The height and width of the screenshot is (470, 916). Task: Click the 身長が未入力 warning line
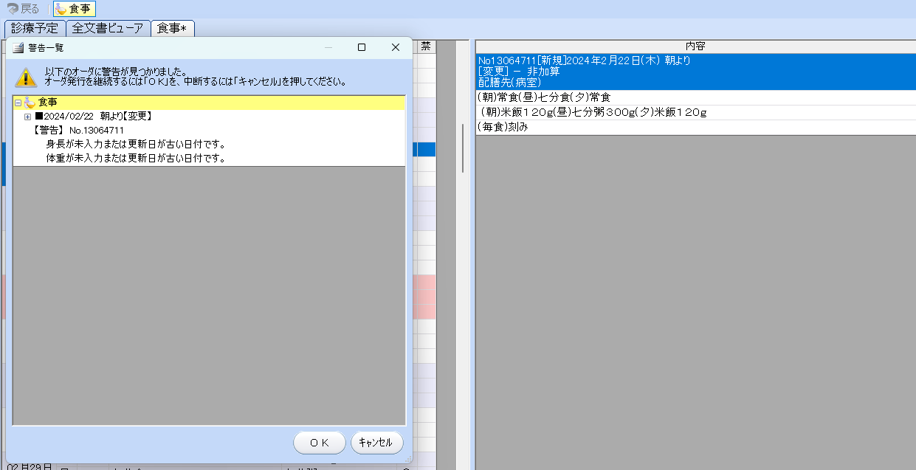(x=136, y=144)
